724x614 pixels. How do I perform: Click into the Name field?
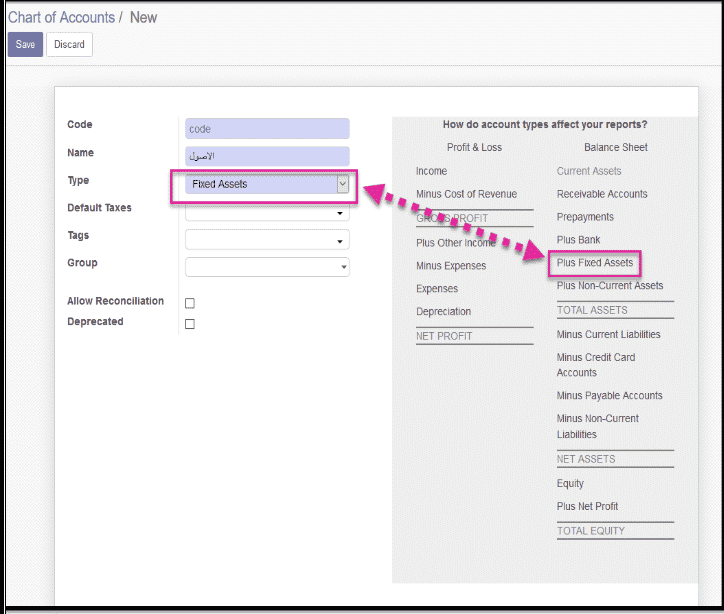click(x=267, y=157)
